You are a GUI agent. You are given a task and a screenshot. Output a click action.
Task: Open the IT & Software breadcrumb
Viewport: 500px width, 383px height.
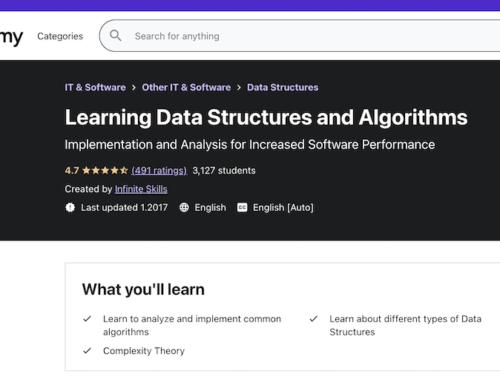click(95, 87)
